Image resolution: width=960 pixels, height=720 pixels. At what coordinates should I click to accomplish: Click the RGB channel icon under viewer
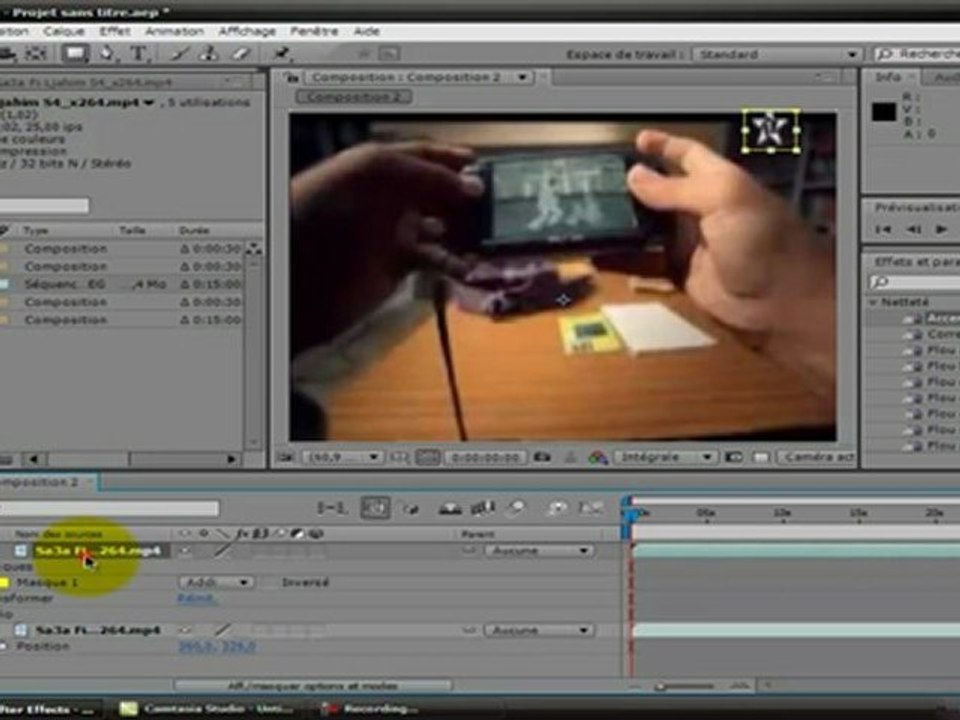pyautogui.click(x=598, y=457)
